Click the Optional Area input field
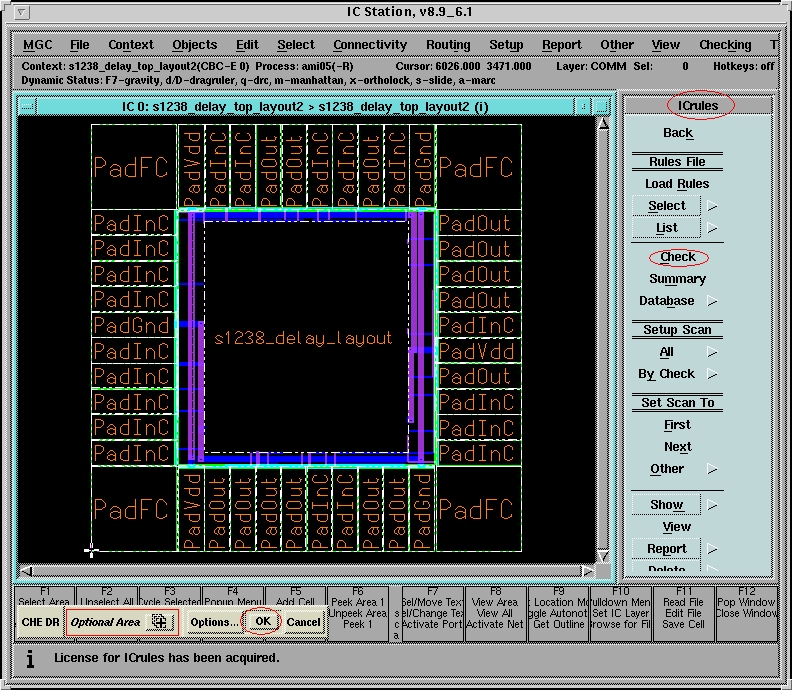Screen dimensions: 792x690 [105, 622]
